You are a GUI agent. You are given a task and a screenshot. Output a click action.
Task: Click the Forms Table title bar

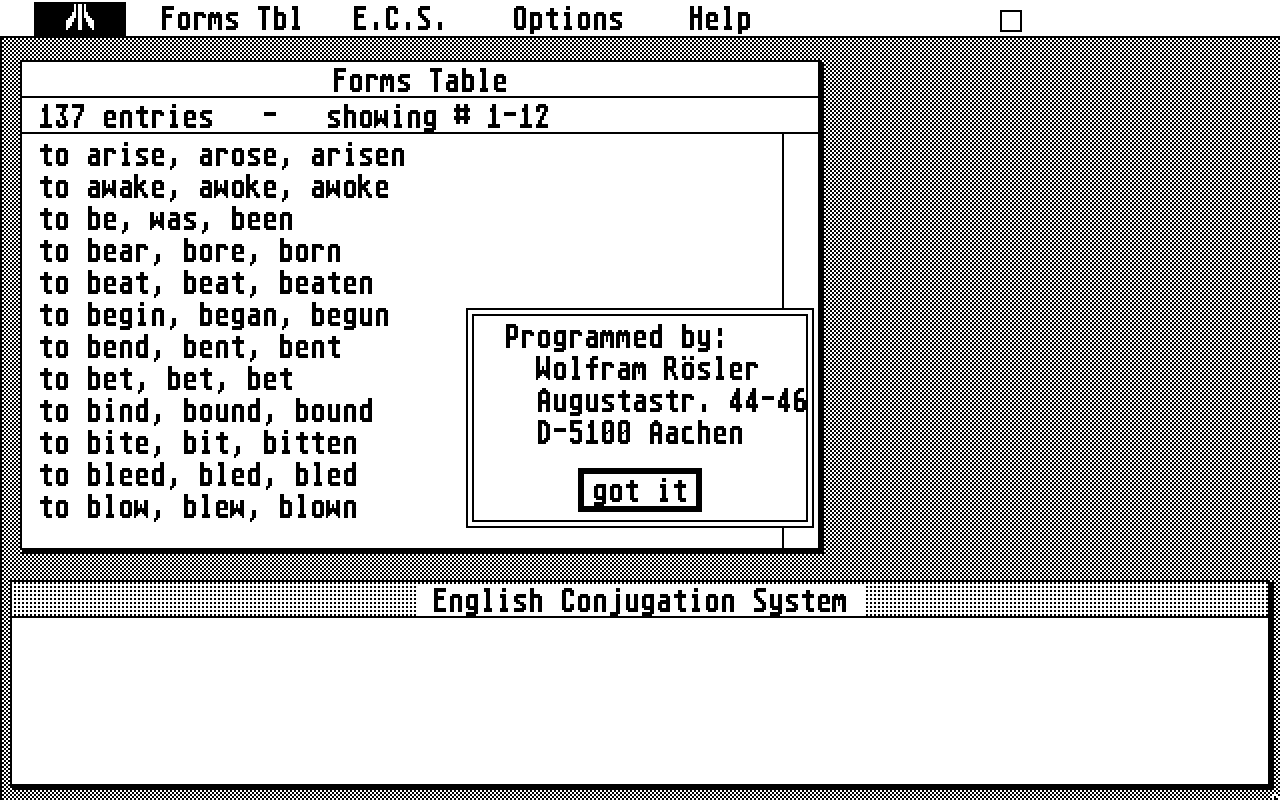click(420, 80)
